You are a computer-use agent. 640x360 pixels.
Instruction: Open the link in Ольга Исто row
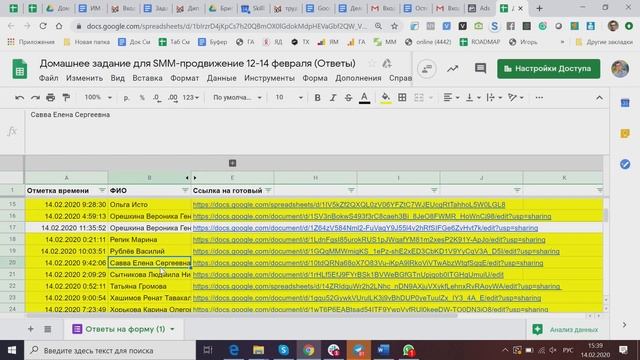coord(349,204)
